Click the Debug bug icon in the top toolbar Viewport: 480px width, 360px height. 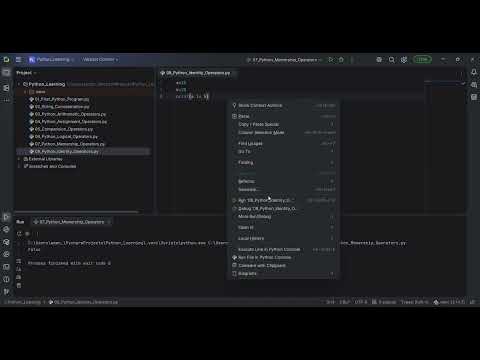click(x=341, y=60)
